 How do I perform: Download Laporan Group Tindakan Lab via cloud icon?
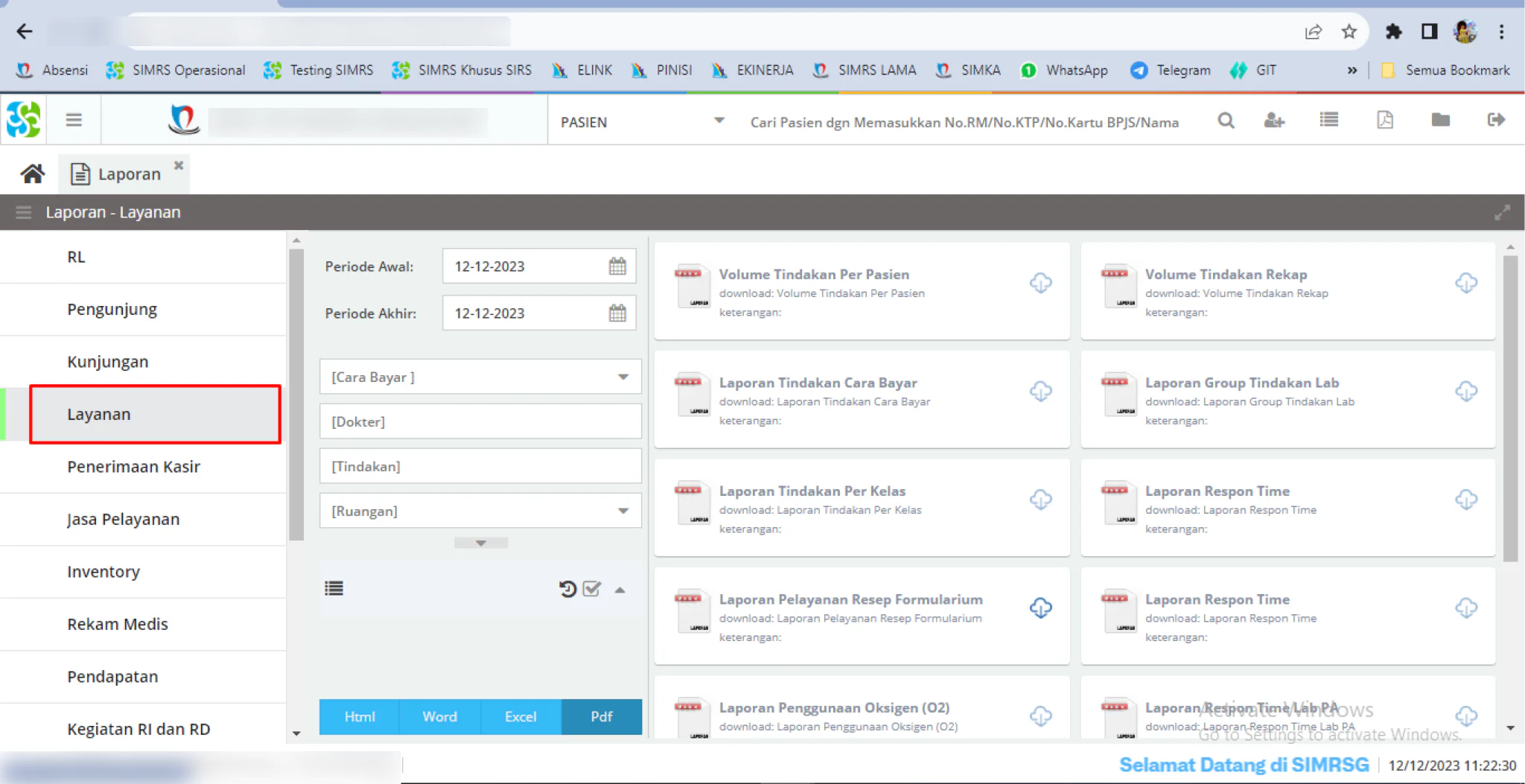point(1466,391)
